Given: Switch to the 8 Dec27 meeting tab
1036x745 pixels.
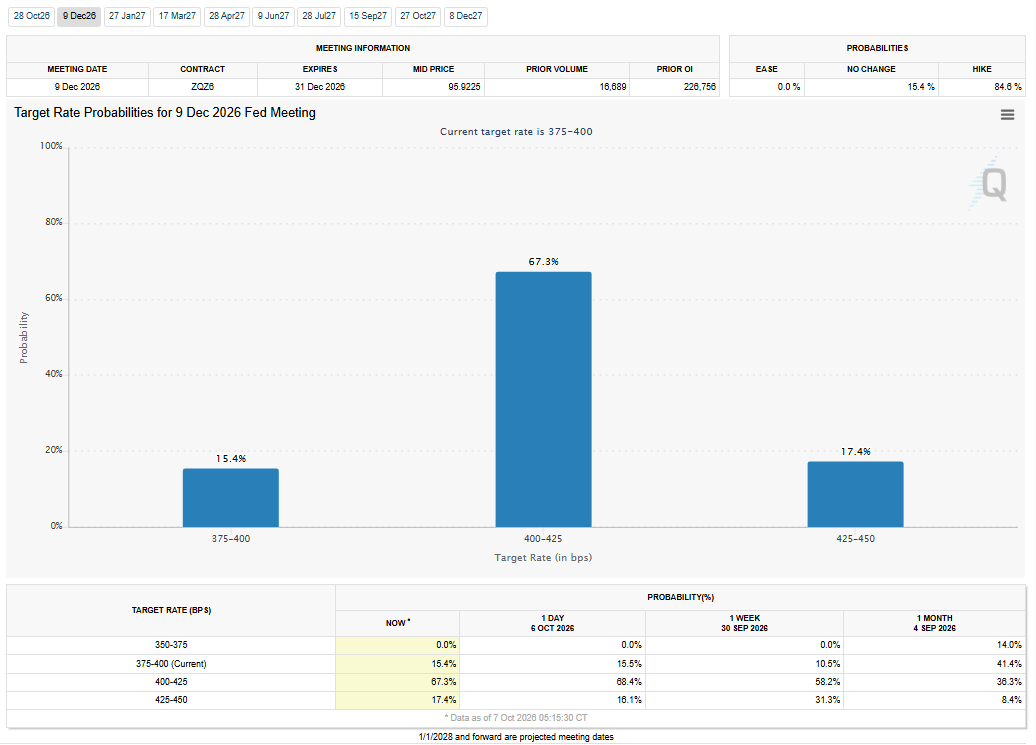Looking at the screenshot, I should pos(466,16).
